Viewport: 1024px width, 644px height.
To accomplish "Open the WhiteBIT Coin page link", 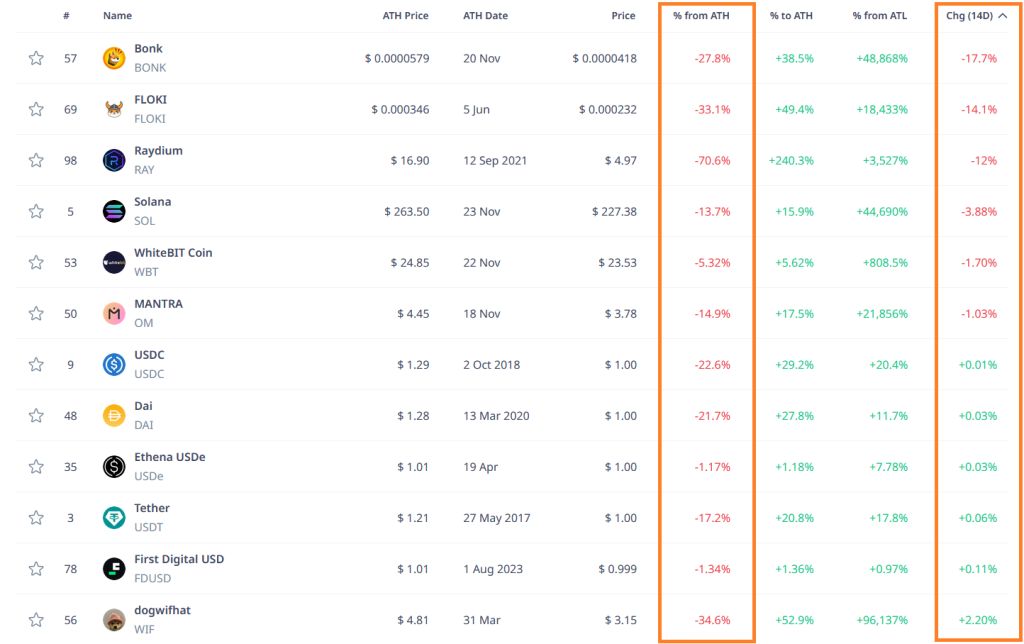I will tap(173, 253).
